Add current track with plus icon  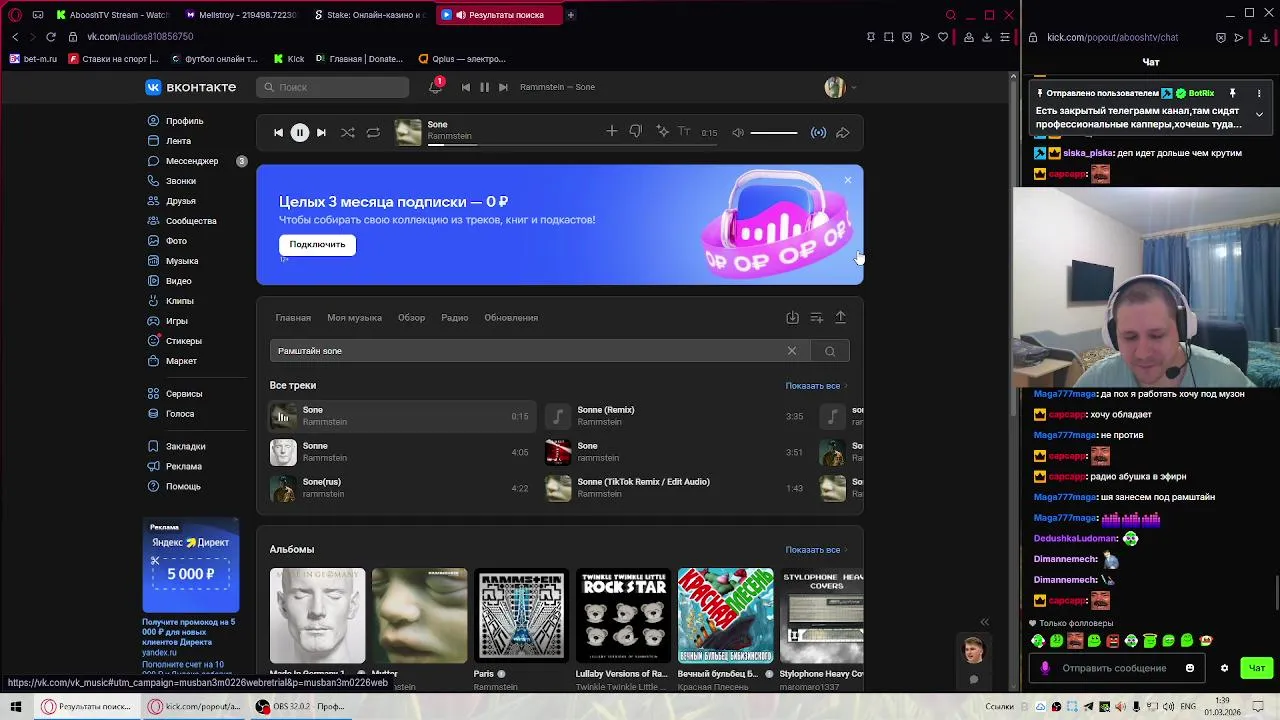pyautogui.click(x=612, y=131)
